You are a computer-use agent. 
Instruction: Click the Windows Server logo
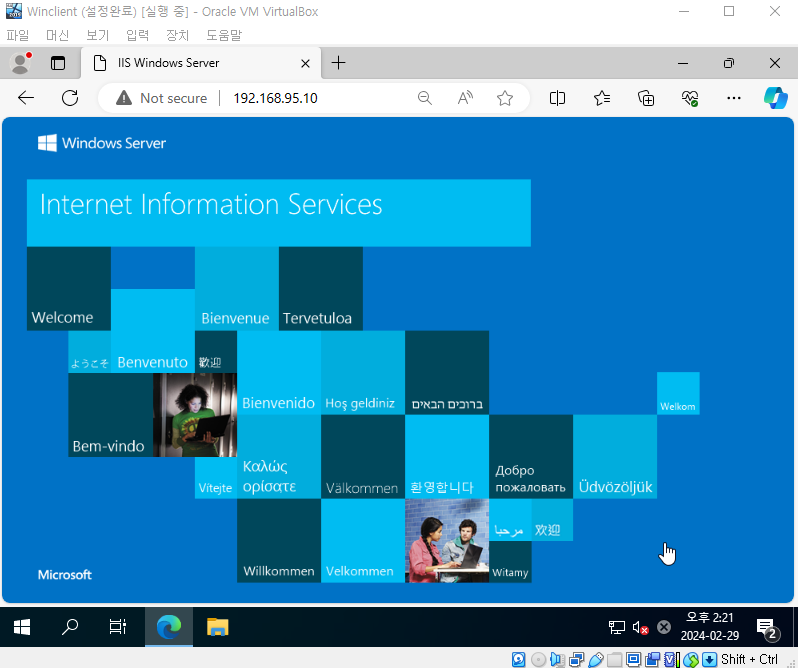point(102,143)
